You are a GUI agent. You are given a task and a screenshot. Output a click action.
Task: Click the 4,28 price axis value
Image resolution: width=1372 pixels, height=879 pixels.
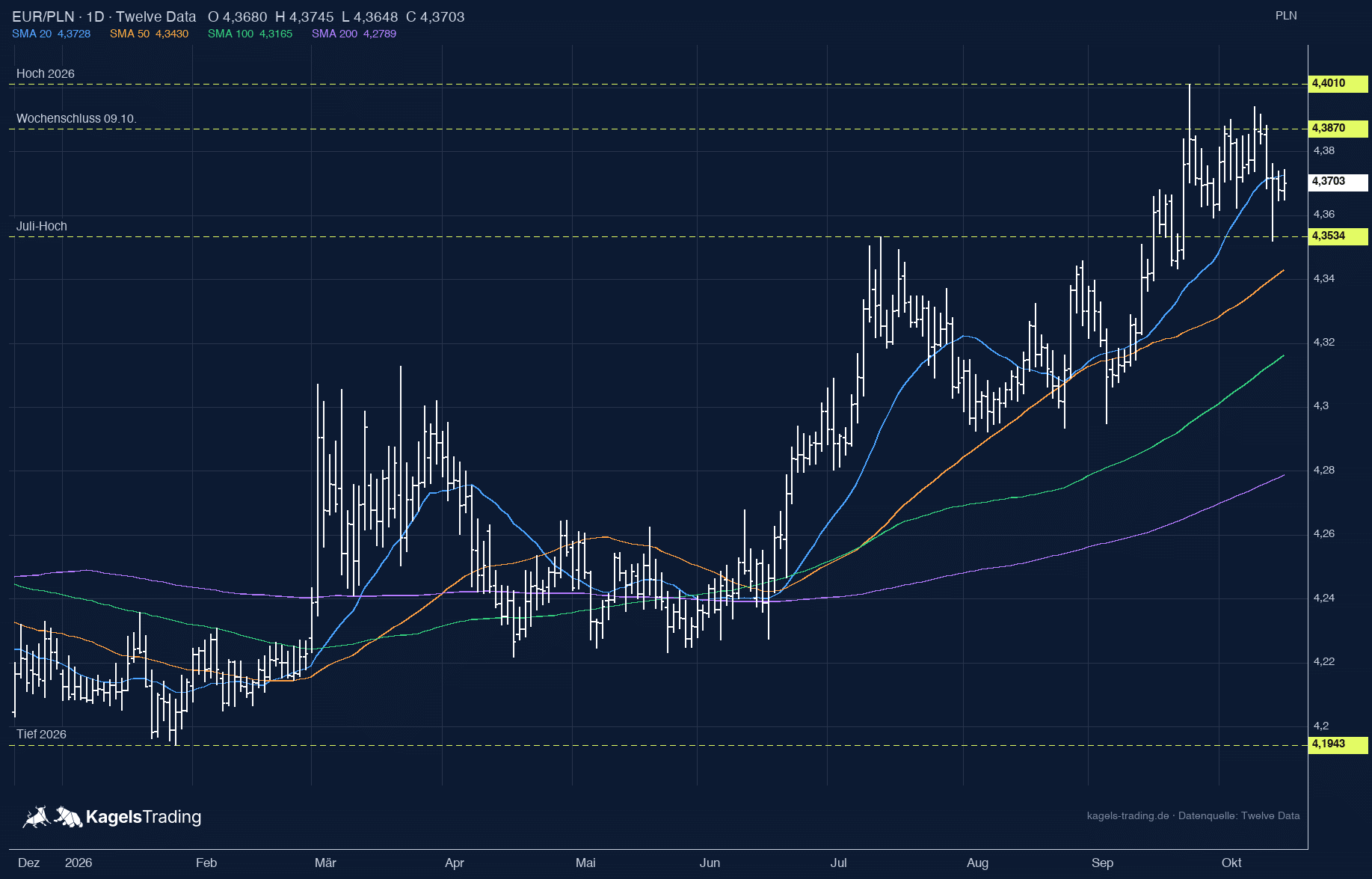click(1323, 470)
